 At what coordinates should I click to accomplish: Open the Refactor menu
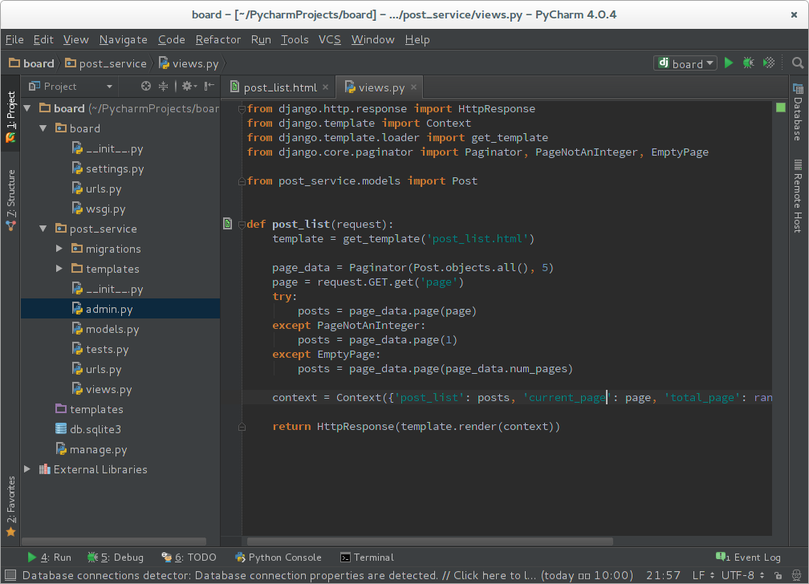tap(218, 39)
